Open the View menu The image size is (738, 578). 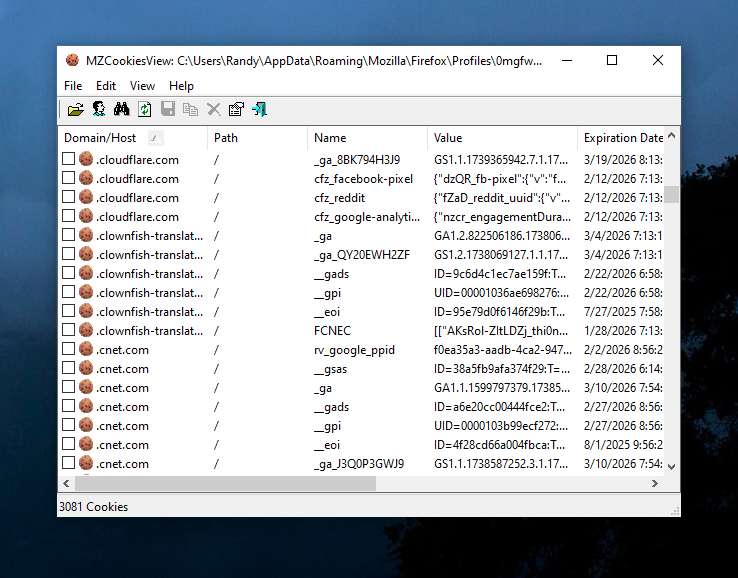click(x=142, y=86)
